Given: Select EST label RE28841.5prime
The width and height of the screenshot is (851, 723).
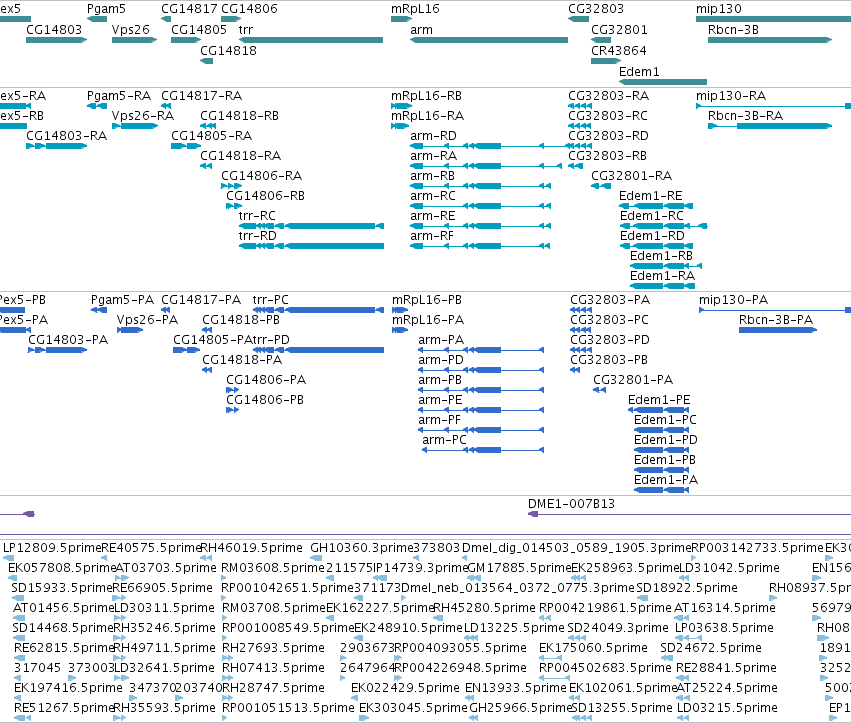Looking at the screenshot, I should click(727, 668).
